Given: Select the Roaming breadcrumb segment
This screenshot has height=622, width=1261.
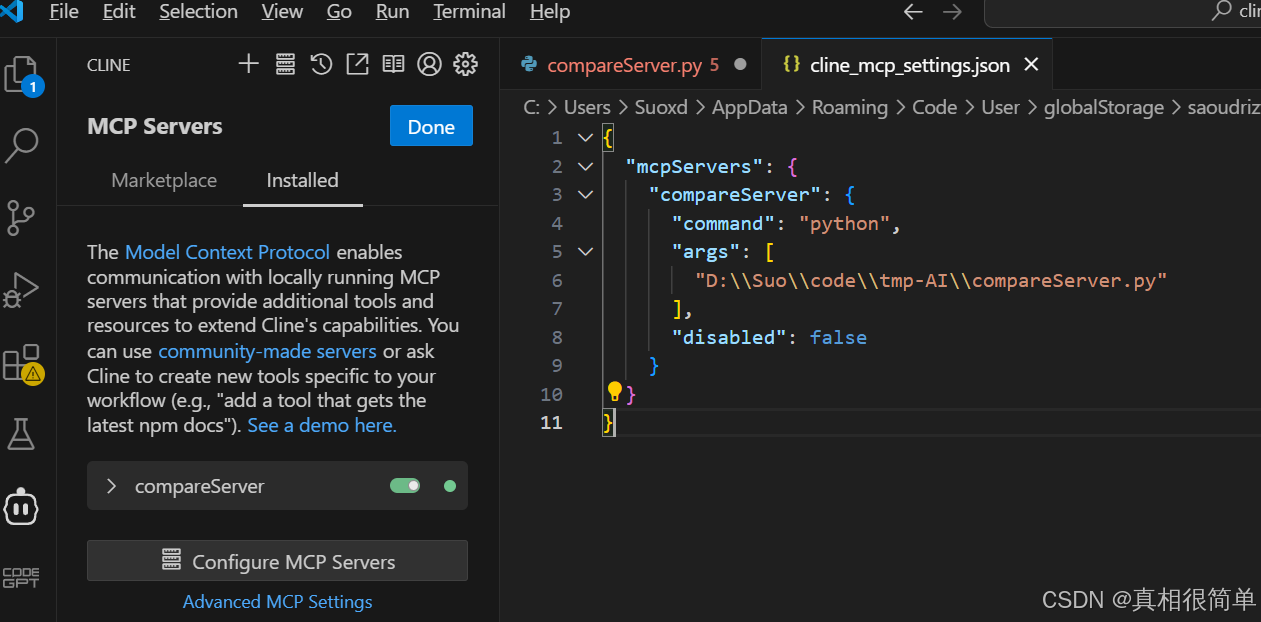Looking at the screenshot, I should [849, 107].
